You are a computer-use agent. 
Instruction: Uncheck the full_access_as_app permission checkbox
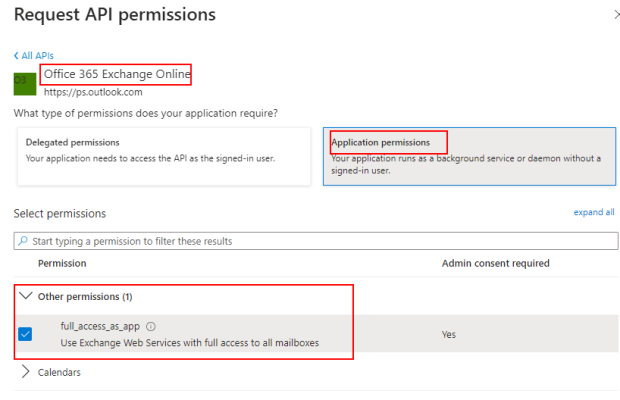26,334
